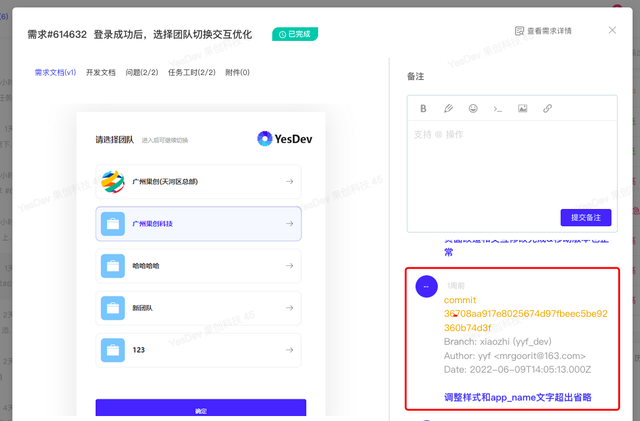Click the Branch: xiaozhi (yyf_dev) line

click(x=498, y=342)
